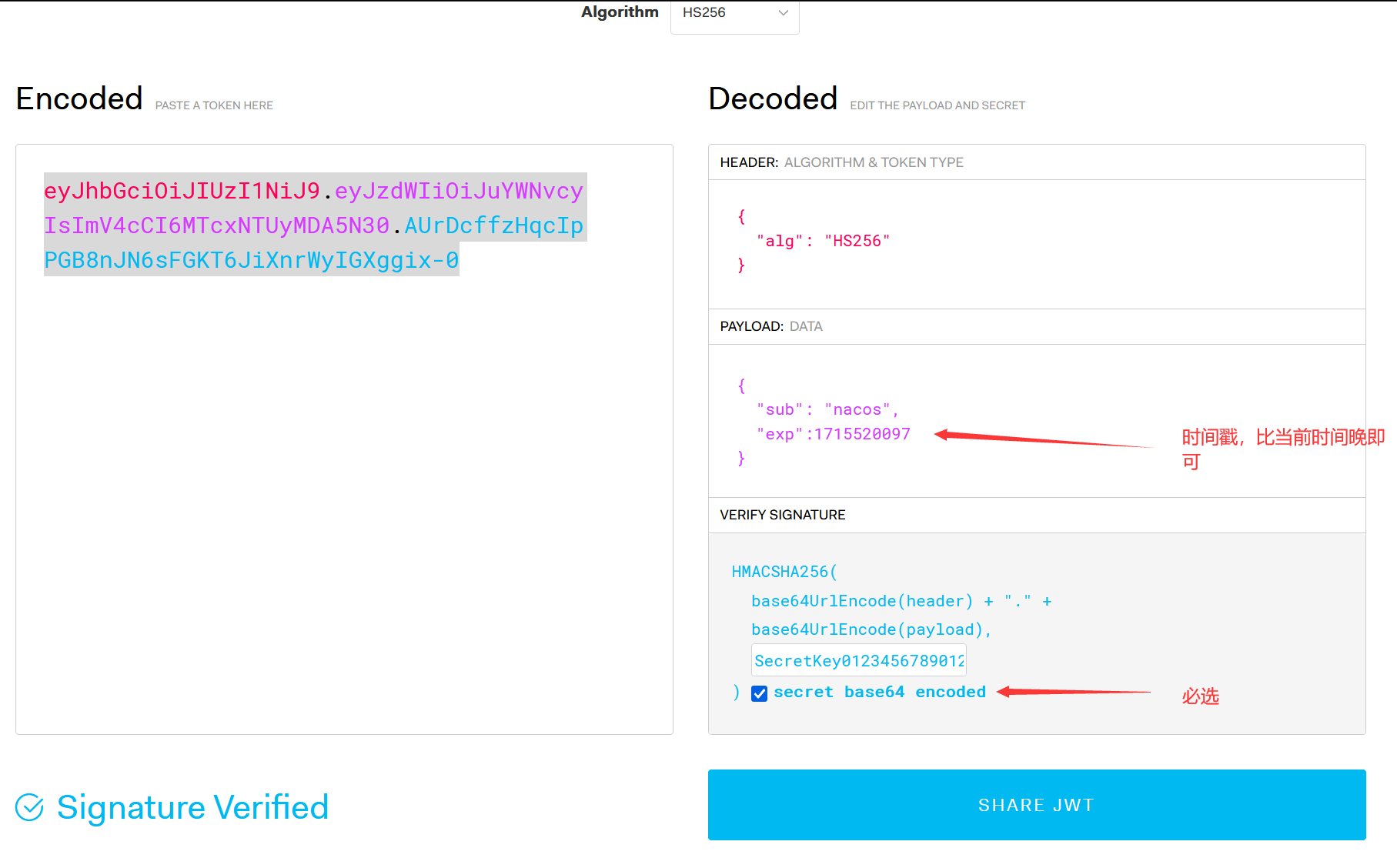Click the Algorithm label
This screenshot has width=1397, height=868.
(620, 12)
